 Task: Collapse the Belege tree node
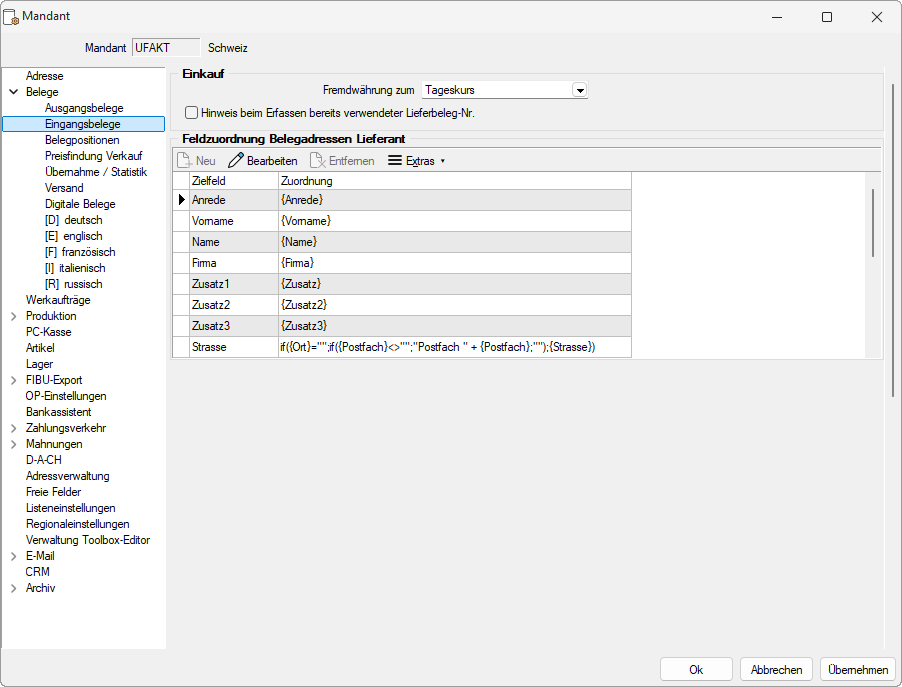[x=13, y=92]
